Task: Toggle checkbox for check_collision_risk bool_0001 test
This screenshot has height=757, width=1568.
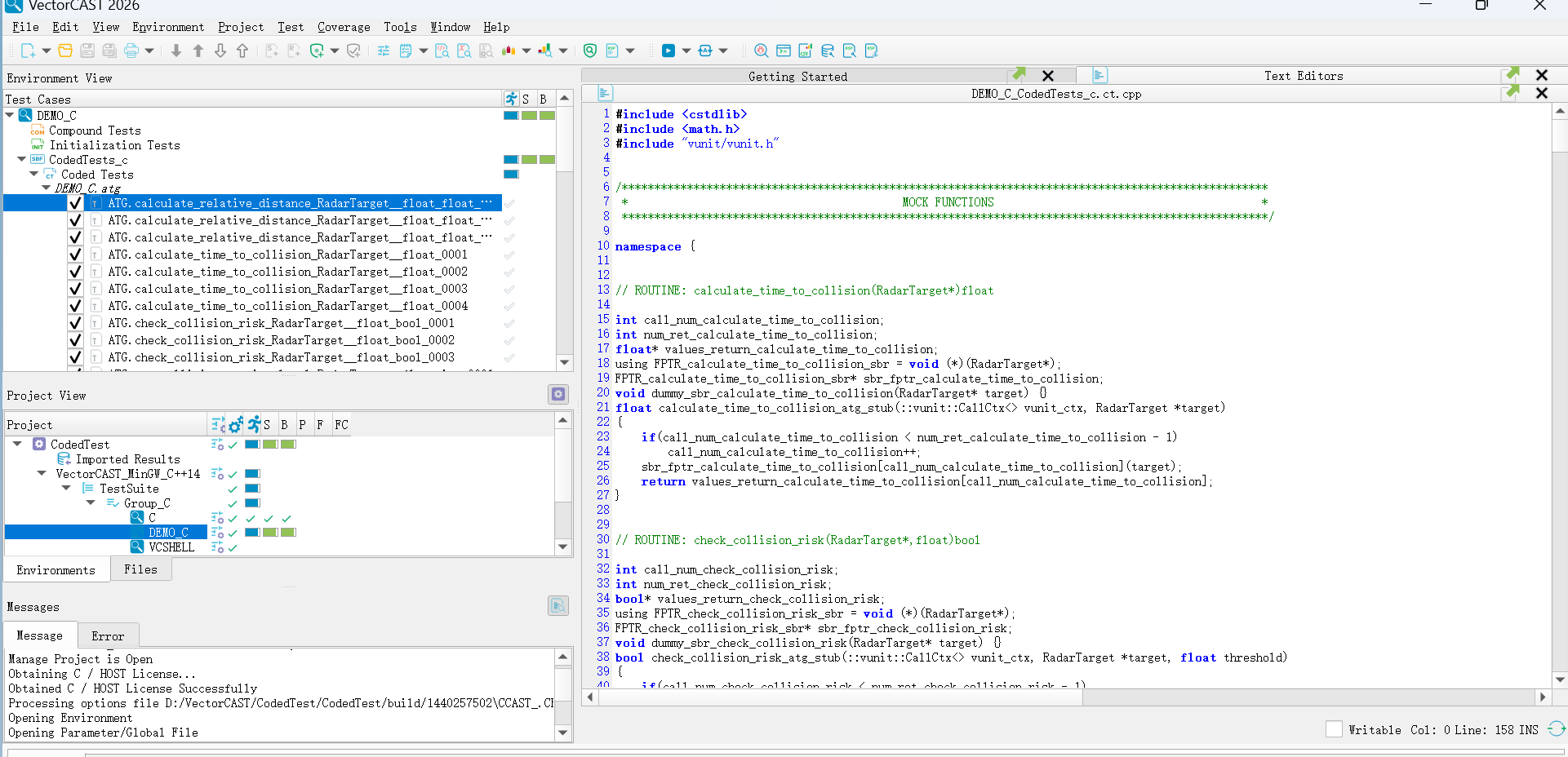Action: point(75,323)
